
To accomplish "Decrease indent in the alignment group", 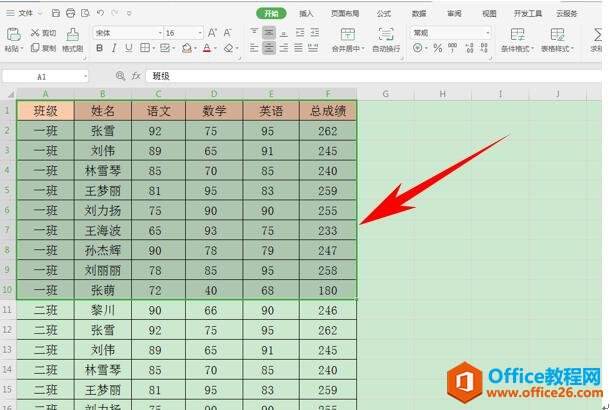I will coord(300,33).
